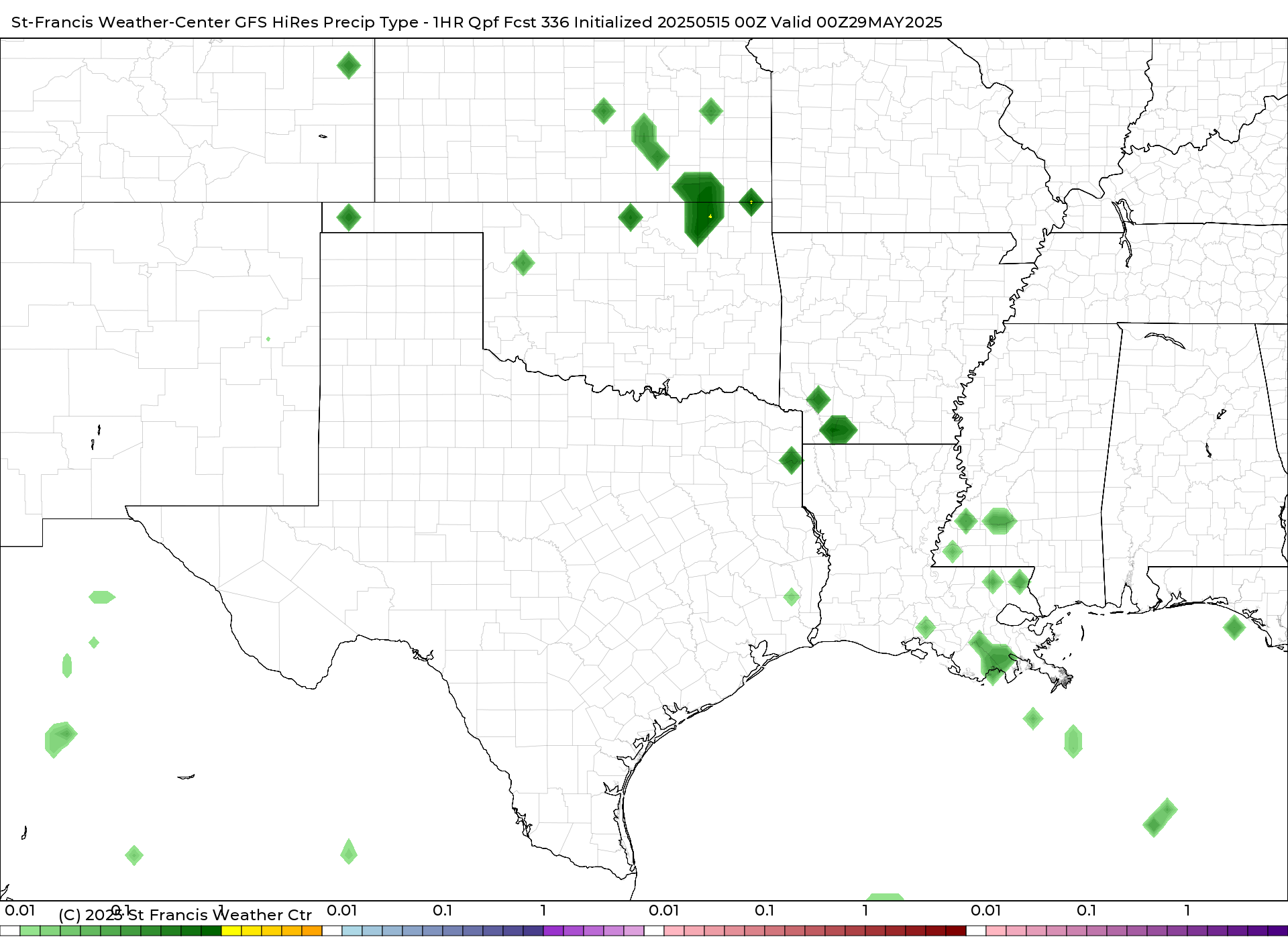Click the '0.1' label above the pink-purple scale

[1087, 911]
